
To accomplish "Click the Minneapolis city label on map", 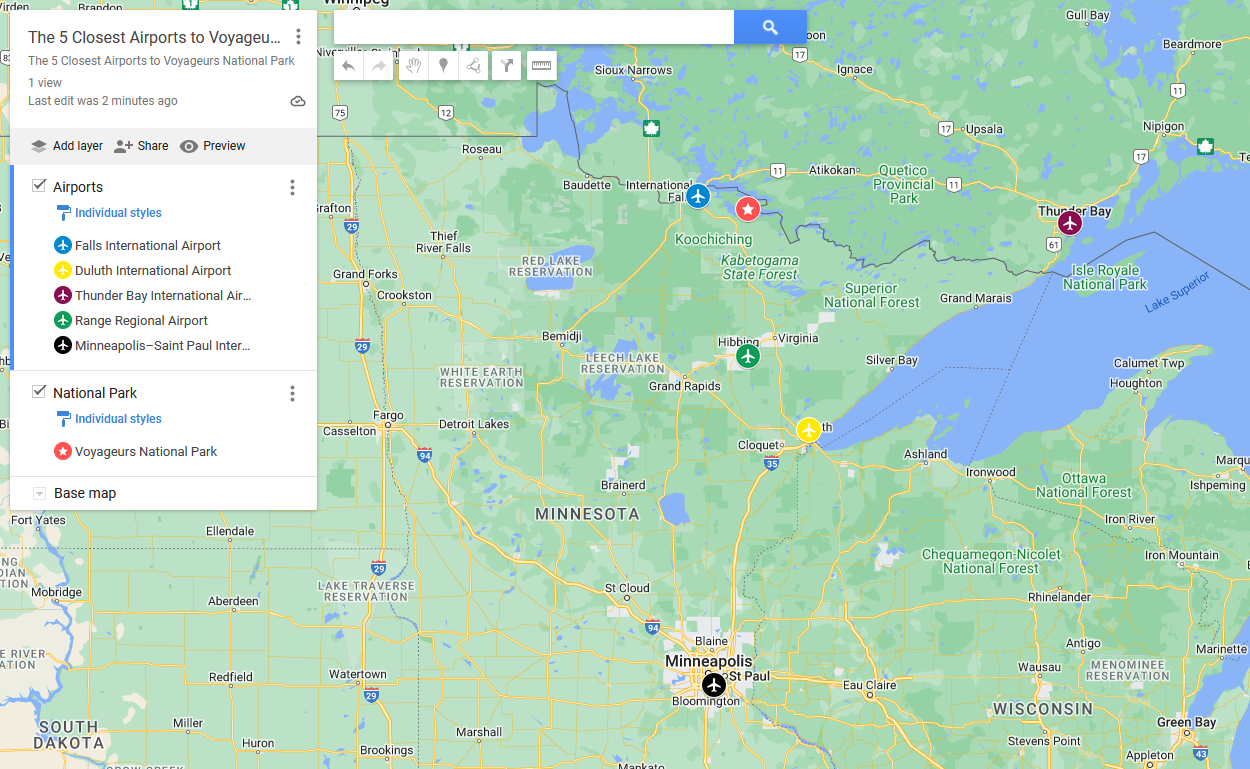I will pos(708,662).
